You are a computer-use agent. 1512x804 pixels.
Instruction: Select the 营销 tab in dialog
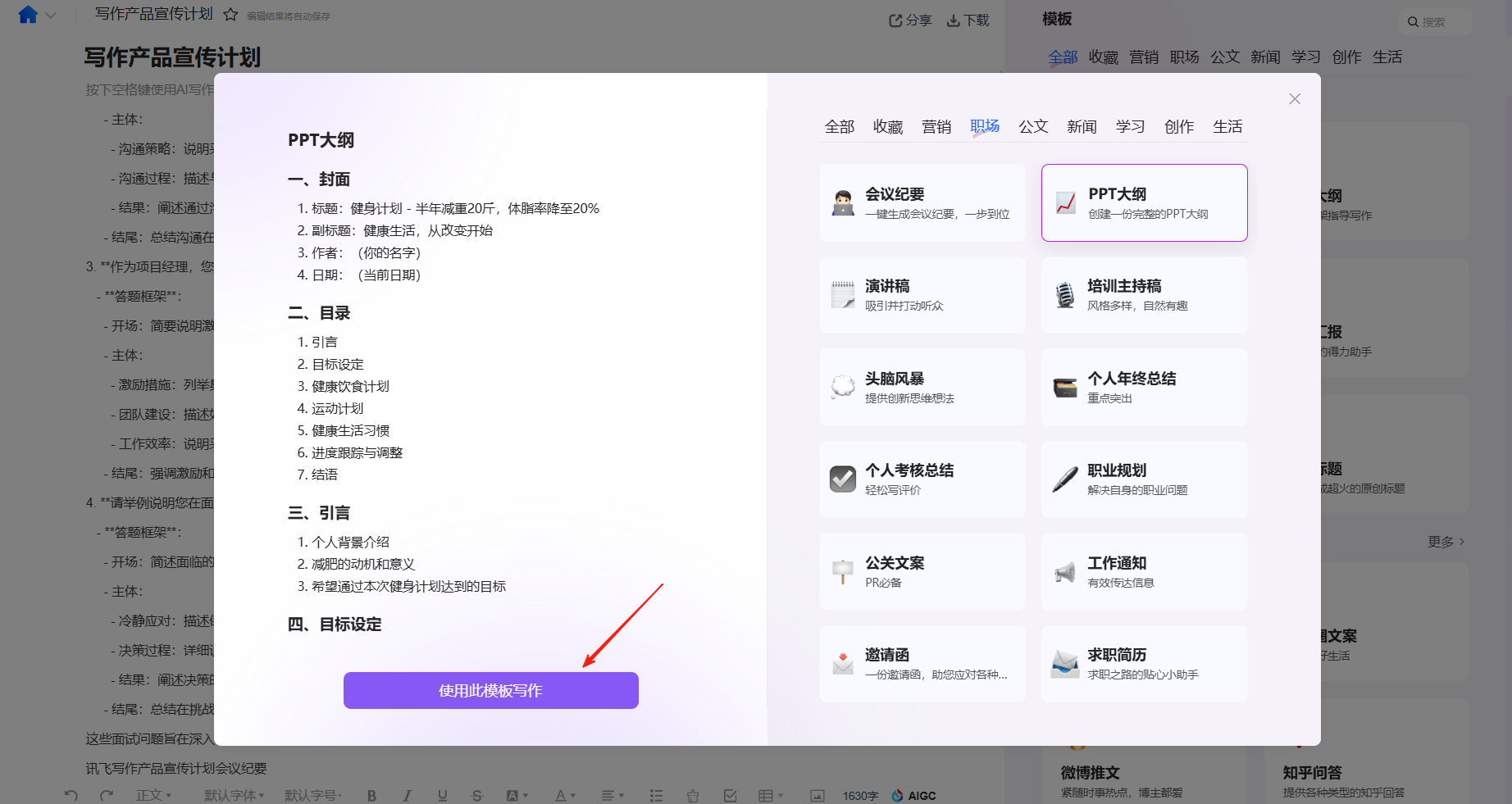tap(936, 126)
